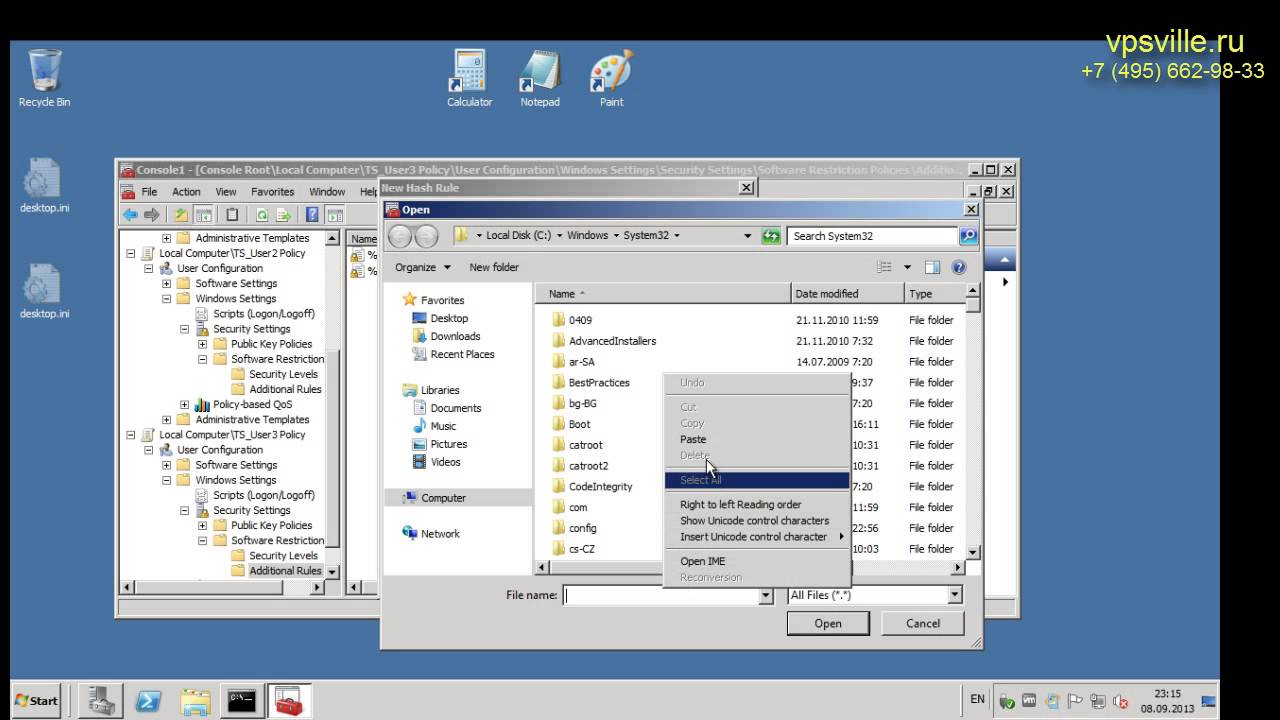Select Downloads in the Favorites pane
The height and width of the screenshot is (720, 1280).
pyautogui.click(x=455, y=336)
